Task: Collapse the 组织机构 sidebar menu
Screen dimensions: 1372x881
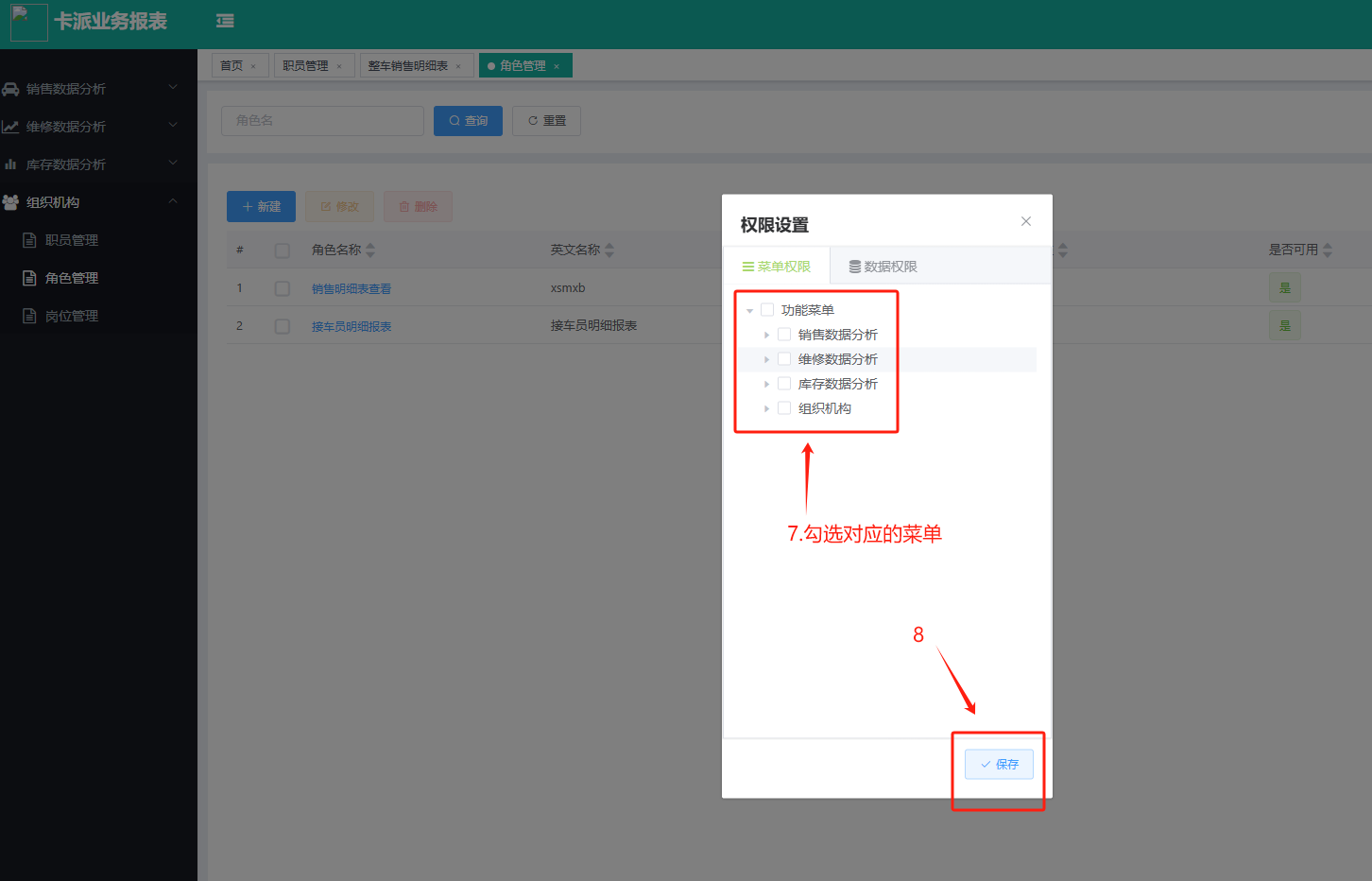Action: coord(173,201)
